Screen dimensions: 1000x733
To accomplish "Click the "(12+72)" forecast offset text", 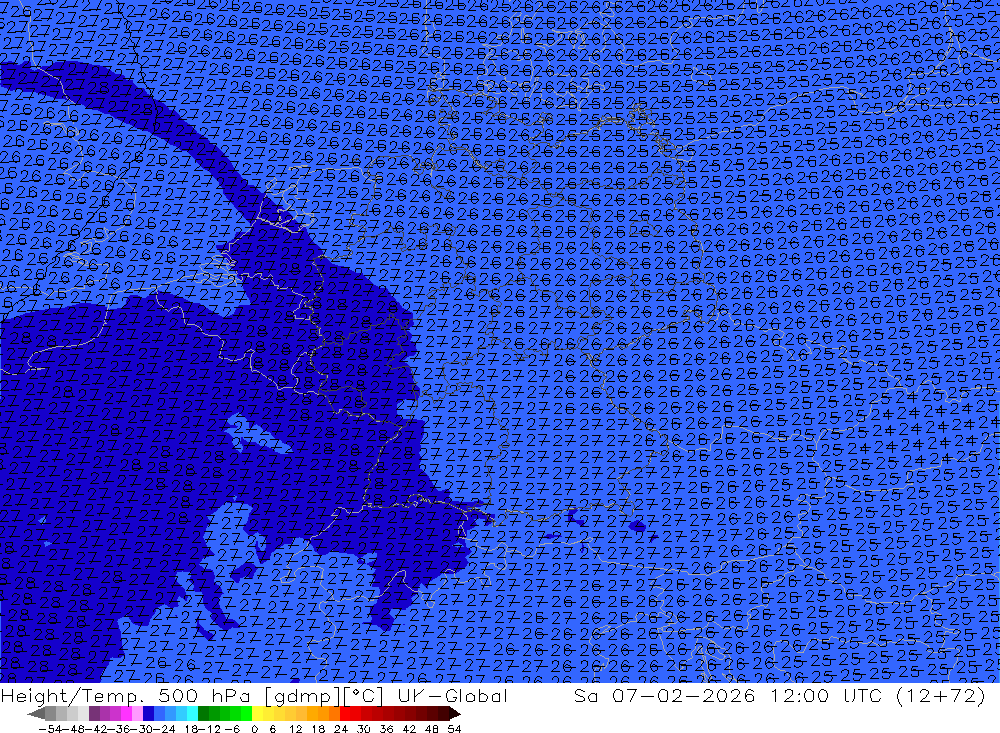I will (941, 695).
